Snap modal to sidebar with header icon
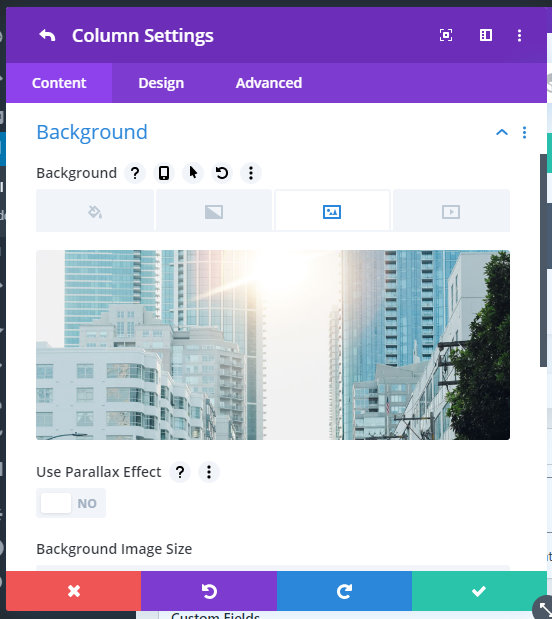Image resolution: width=552 pixels, height=619 pixels. click(x=486, y=35)
